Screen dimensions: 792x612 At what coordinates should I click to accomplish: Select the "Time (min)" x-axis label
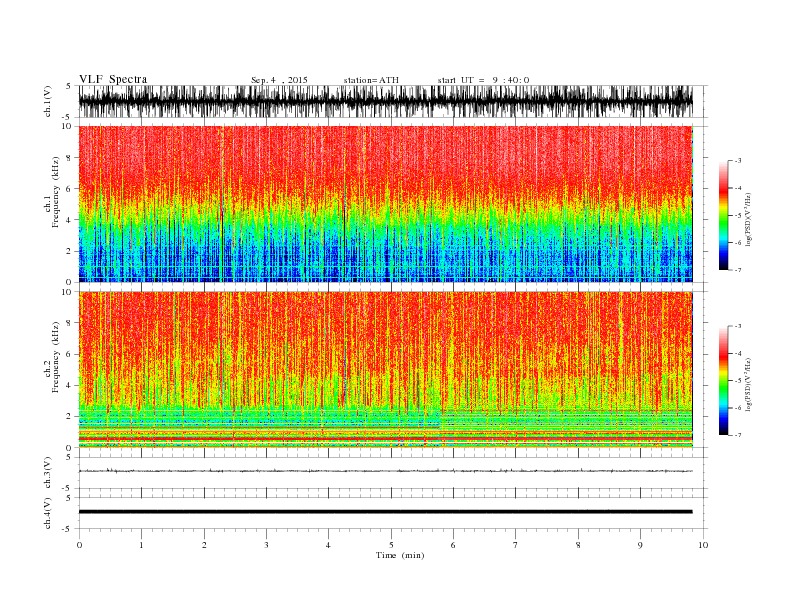click(400, 555)
